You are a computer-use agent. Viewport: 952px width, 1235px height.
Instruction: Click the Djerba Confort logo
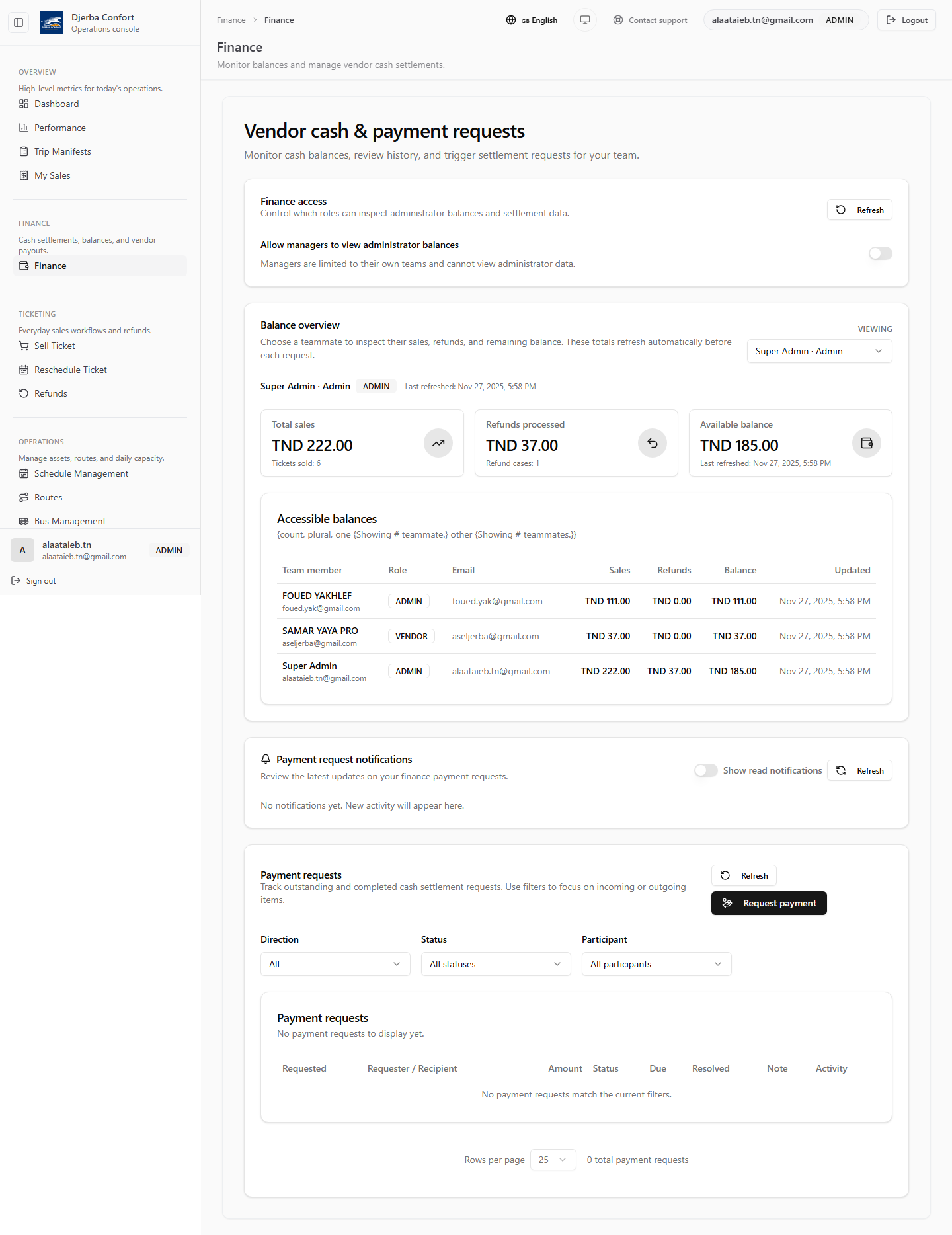click(x=52, y=22)
